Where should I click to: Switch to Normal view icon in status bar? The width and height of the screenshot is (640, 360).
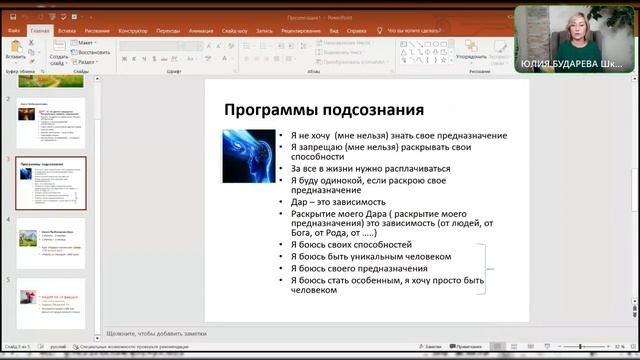[x=497, y=347]
